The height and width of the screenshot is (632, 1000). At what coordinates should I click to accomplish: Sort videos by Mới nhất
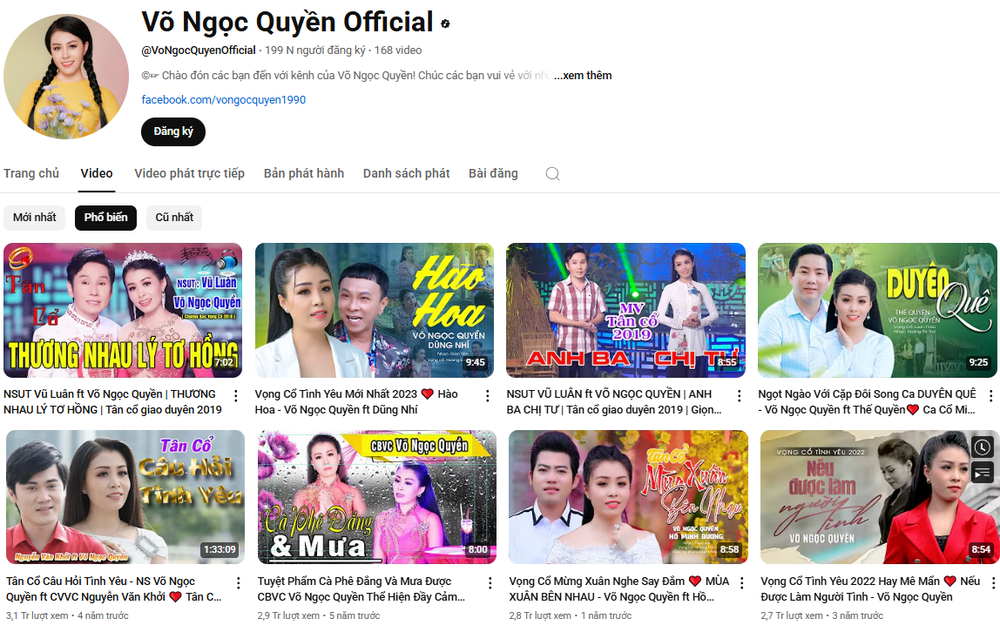click(34, 217)
